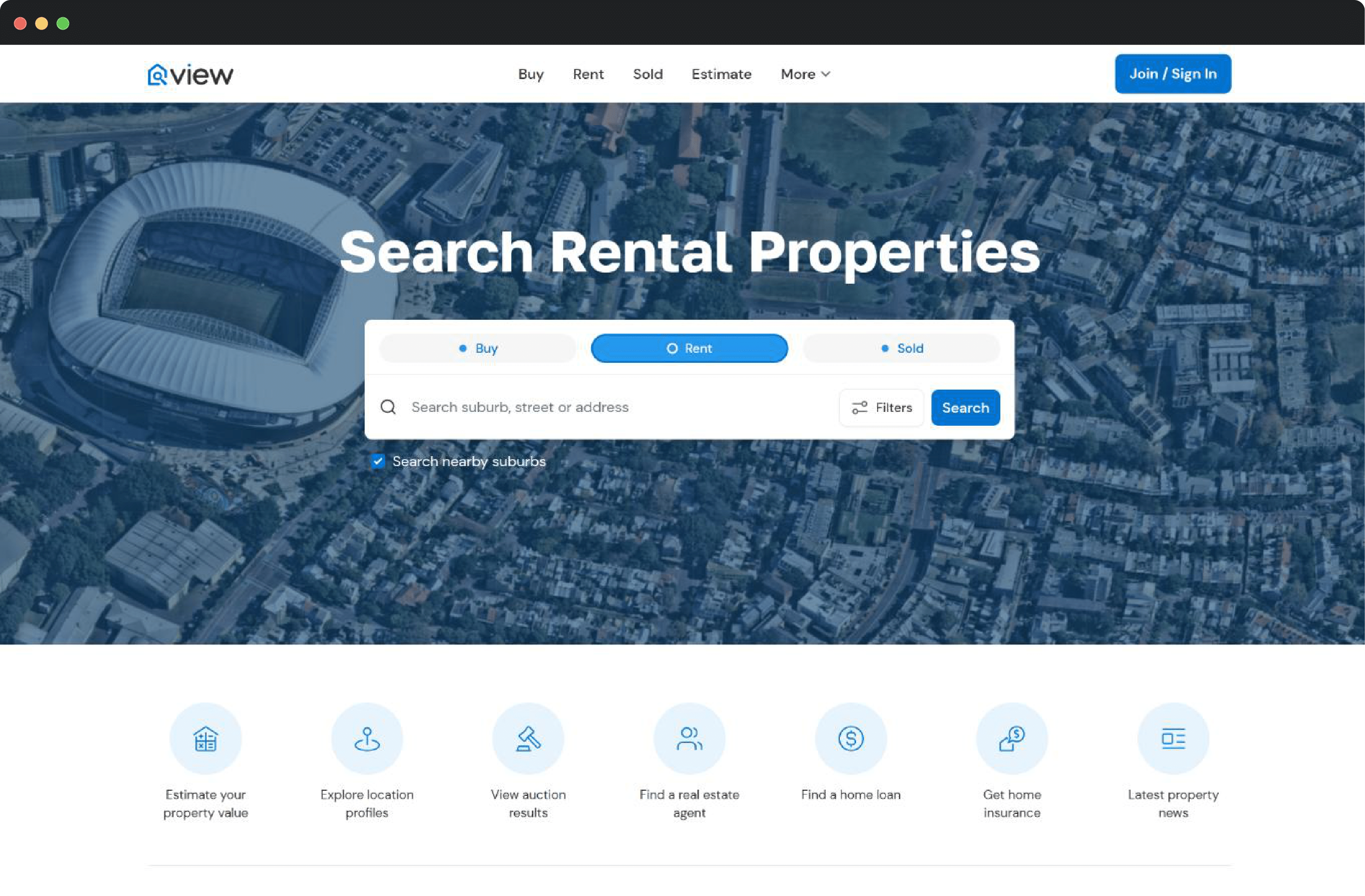Viewport: 1365px width, 896px height.
Task: Open the home insurance icon
Action: [x=1012, y=739]
